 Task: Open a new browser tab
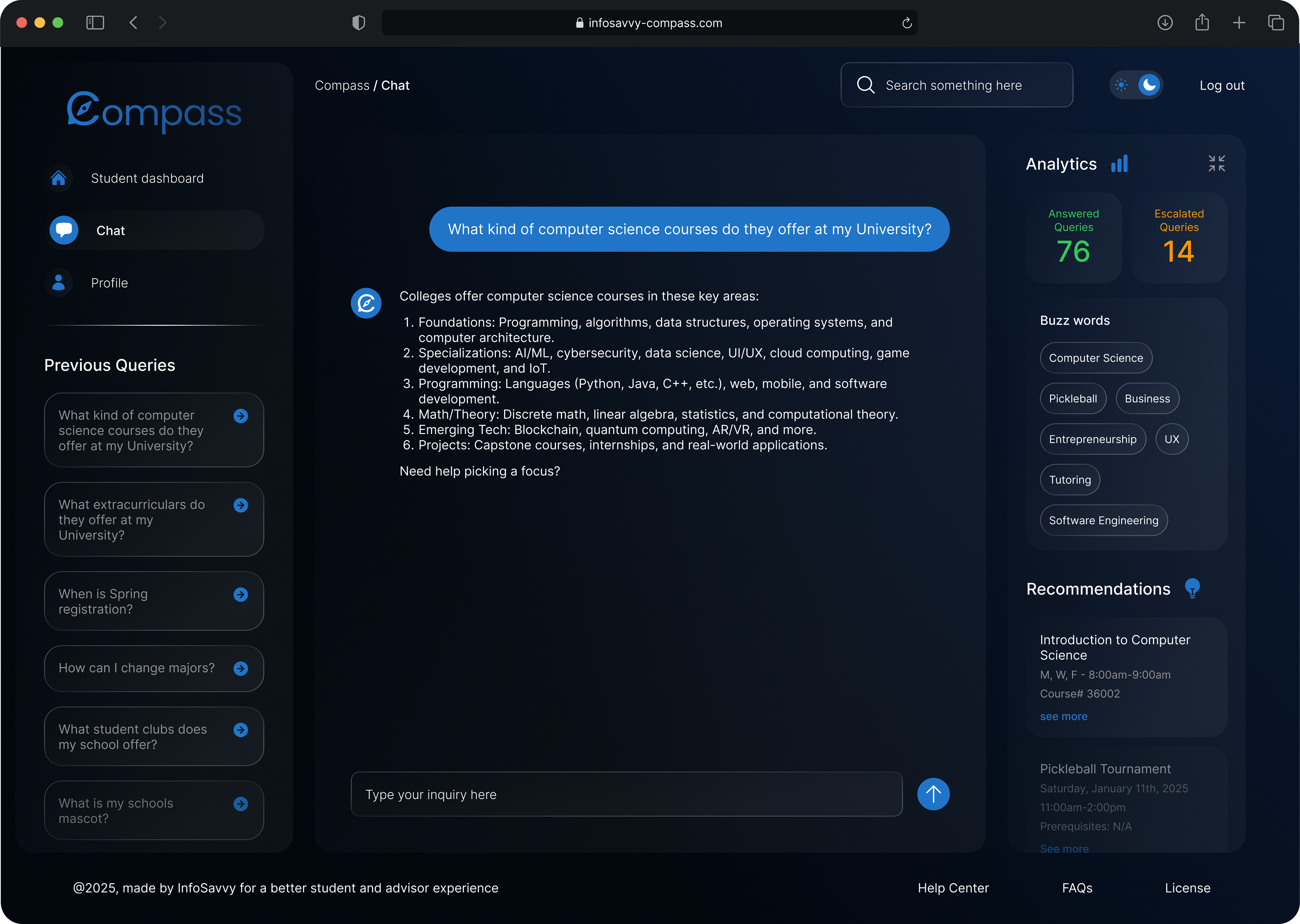[1239, 23]
